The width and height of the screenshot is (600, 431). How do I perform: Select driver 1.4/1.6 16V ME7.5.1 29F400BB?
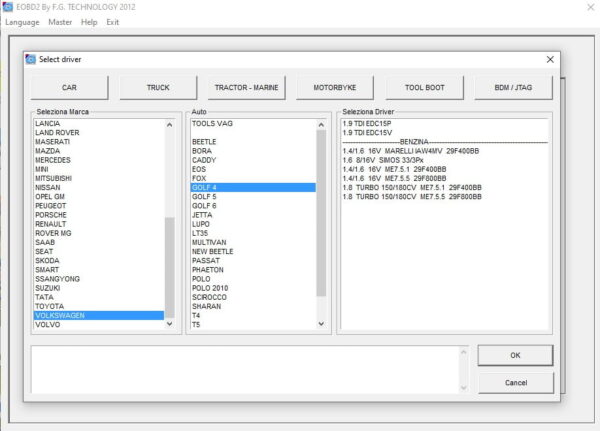[445, 170]
